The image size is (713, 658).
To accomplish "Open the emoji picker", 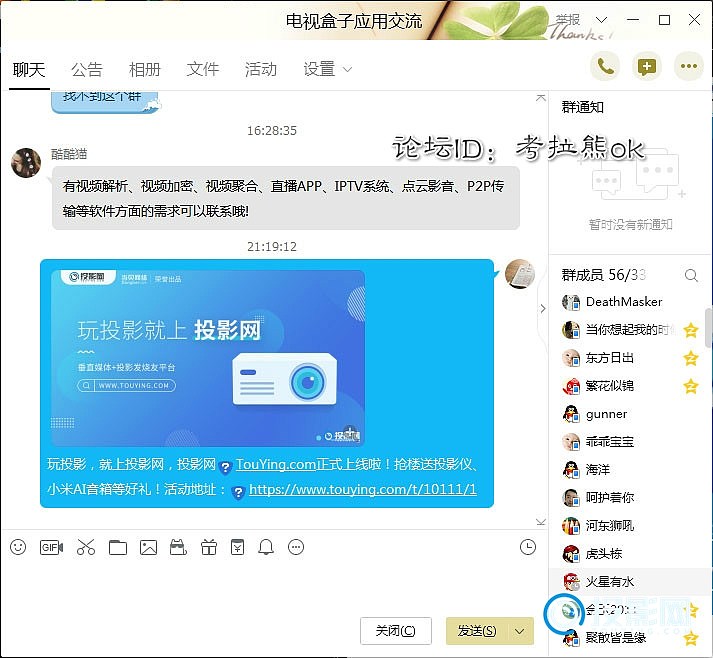I will pos(18,547).
